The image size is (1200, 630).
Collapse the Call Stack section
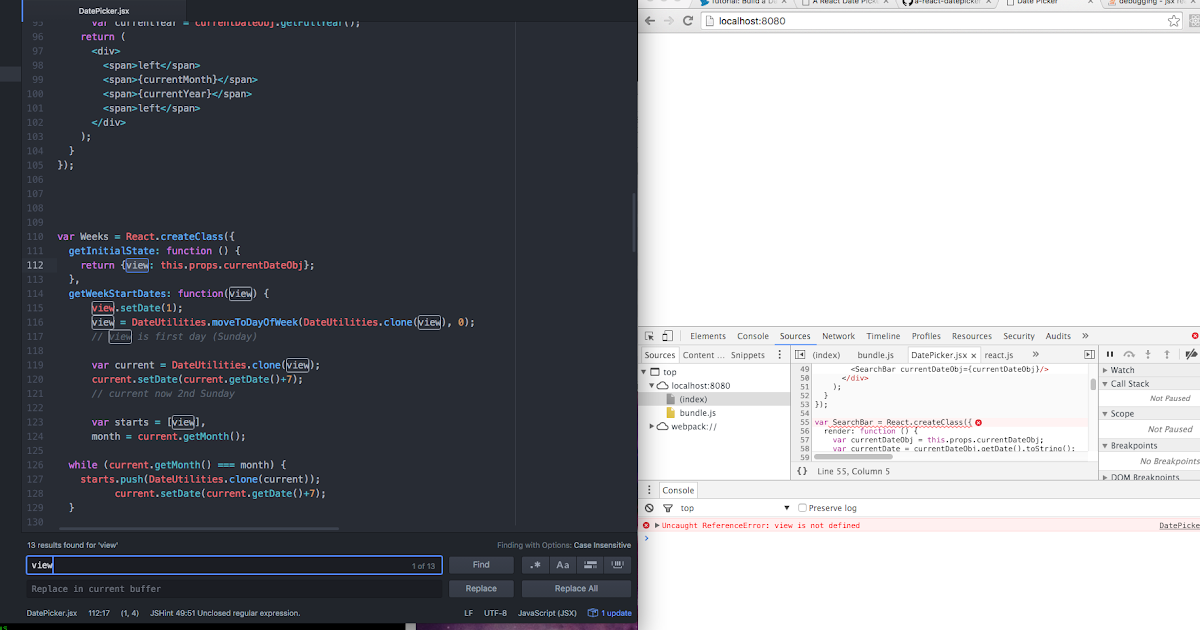click(x=1130, y=384)
